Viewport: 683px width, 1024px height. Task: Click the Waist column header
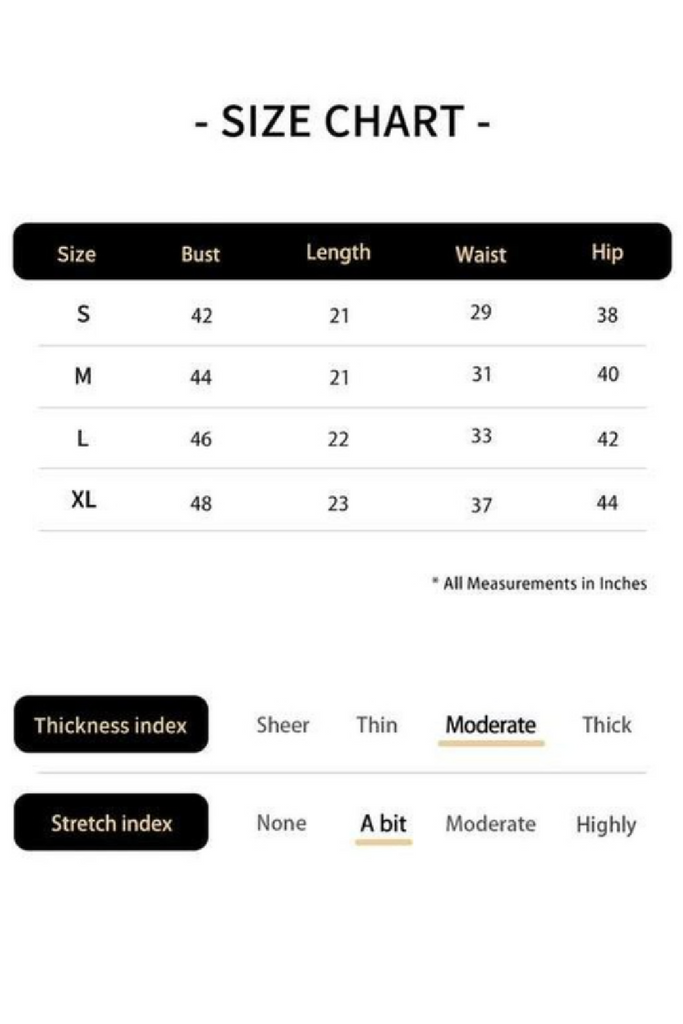click(481, 254)
